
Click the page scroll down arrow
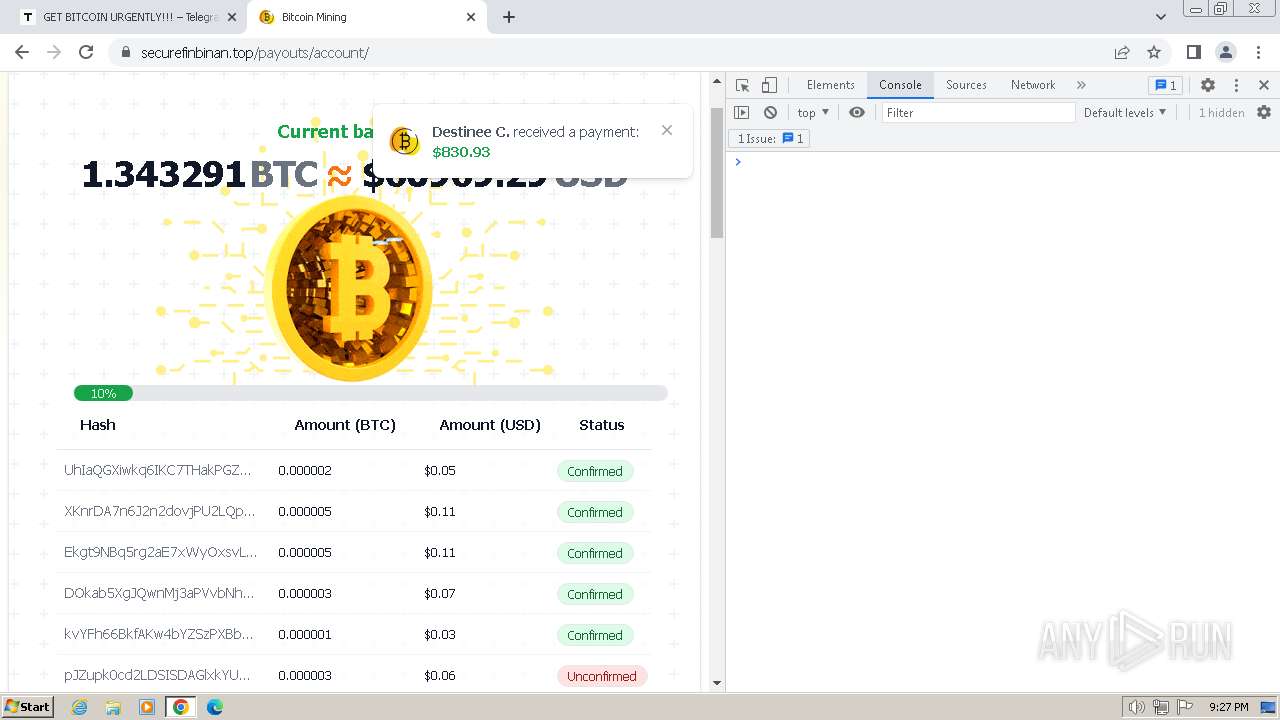717,683
